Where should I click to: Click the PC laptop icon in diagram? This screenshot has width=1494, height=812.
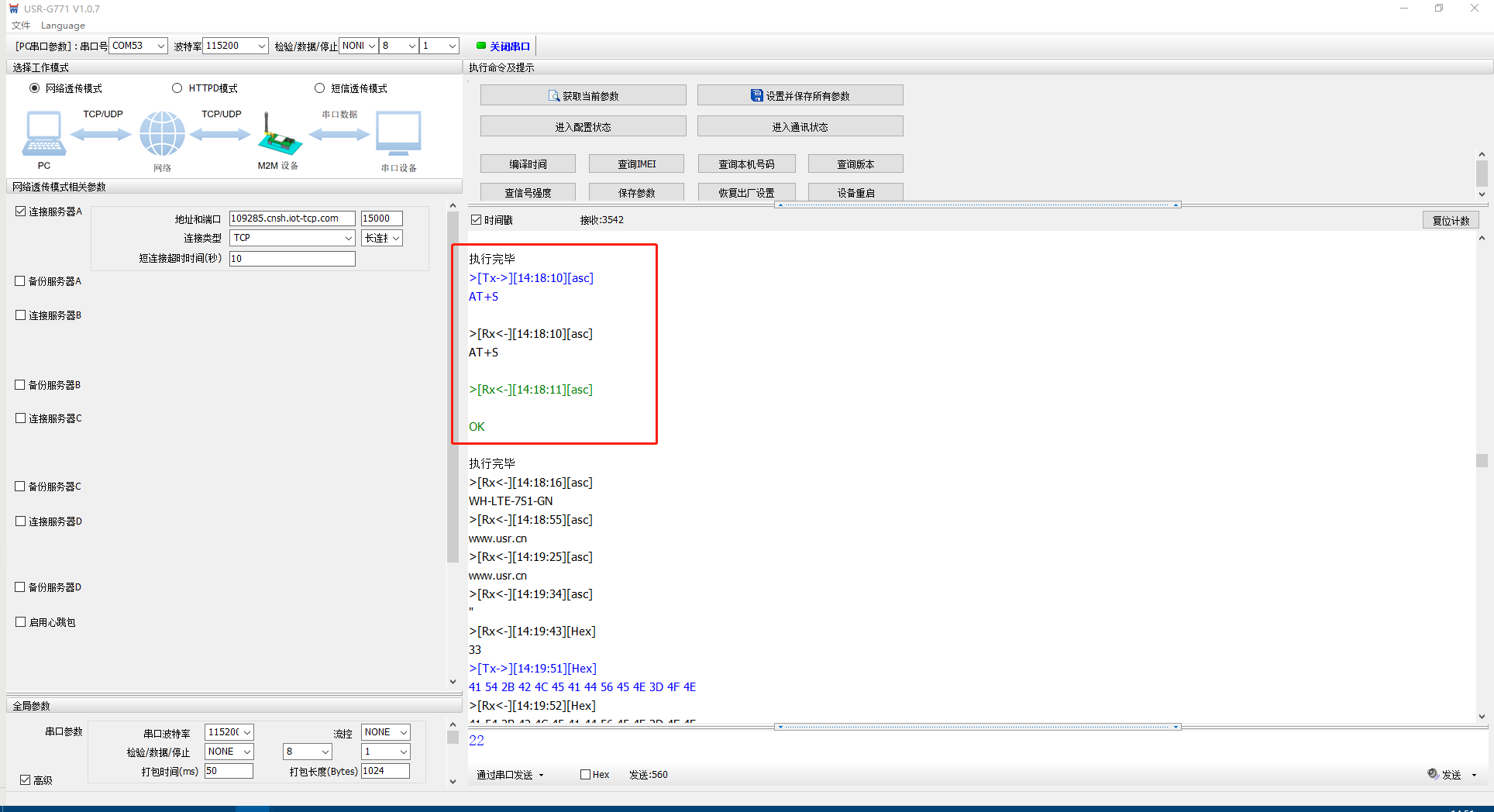pos(43,133)
